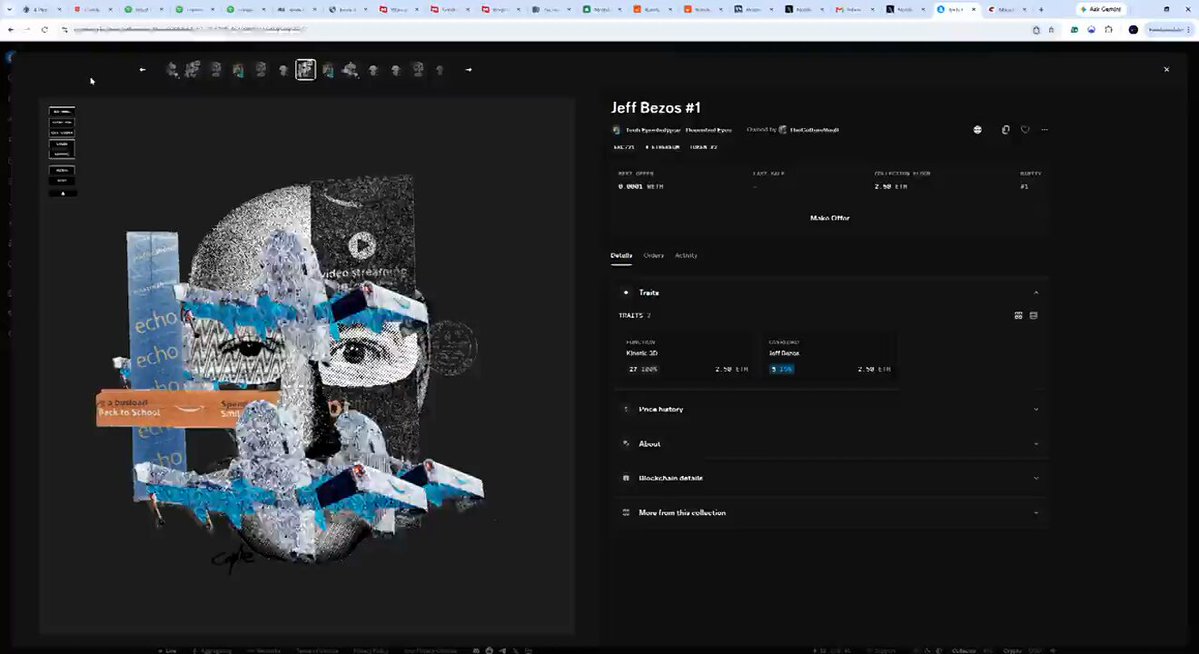This screenshot has height=654, width=1199.
Task: Switch traits to grid view
Action: pyautogui.click(x=1019, y=315)
